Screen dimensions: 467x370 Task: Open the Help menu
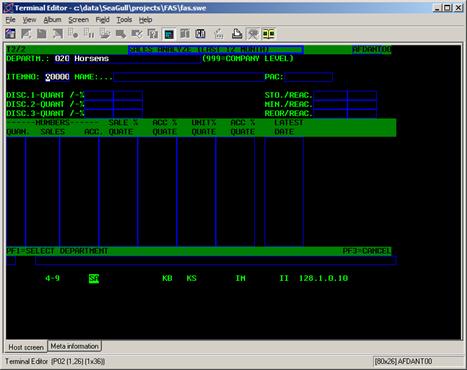(145, 20)
